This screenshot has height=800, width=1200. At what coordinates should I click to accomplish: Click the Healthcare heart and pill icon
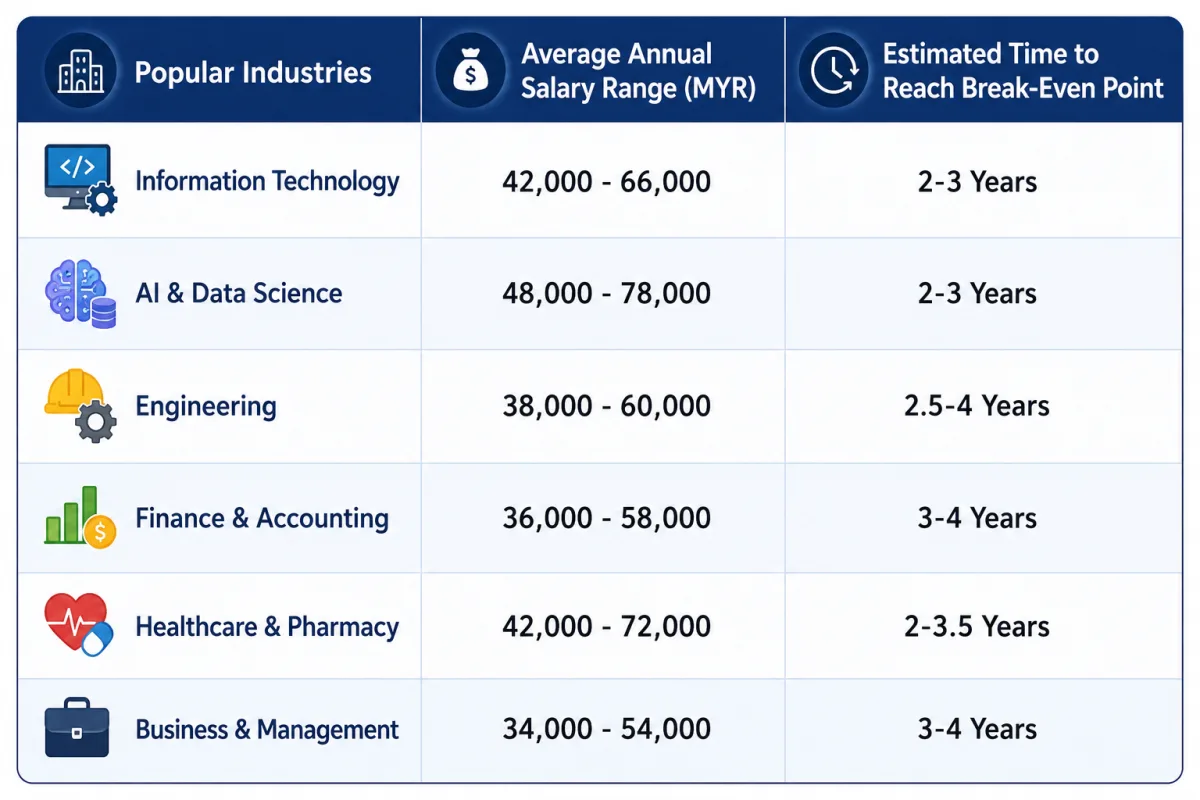[80, 626]
